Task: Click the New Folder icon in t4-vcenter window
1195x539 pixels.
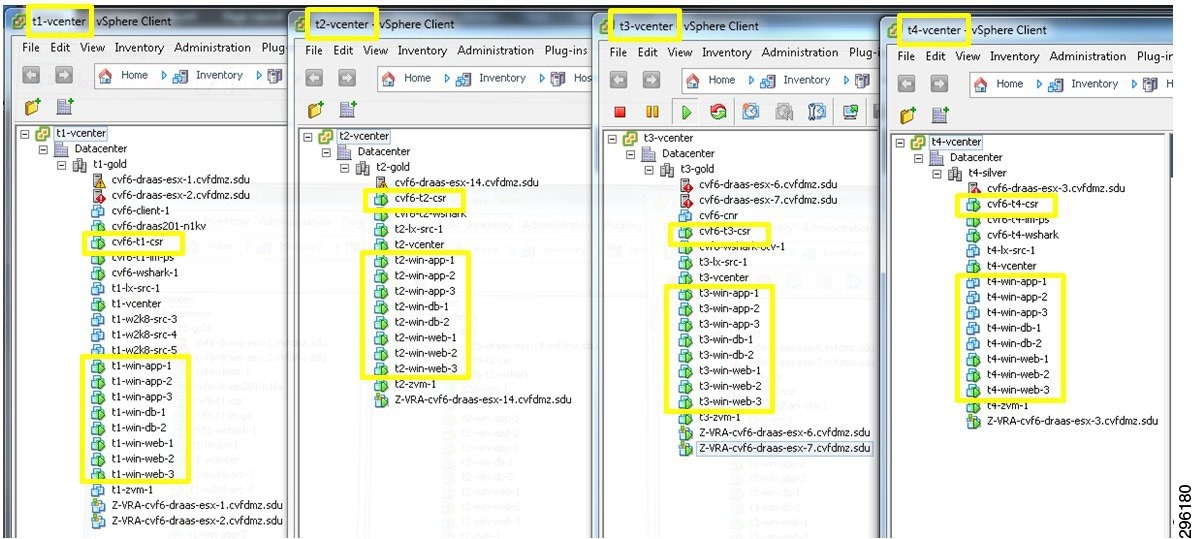Action: click(x=908, y=115)
